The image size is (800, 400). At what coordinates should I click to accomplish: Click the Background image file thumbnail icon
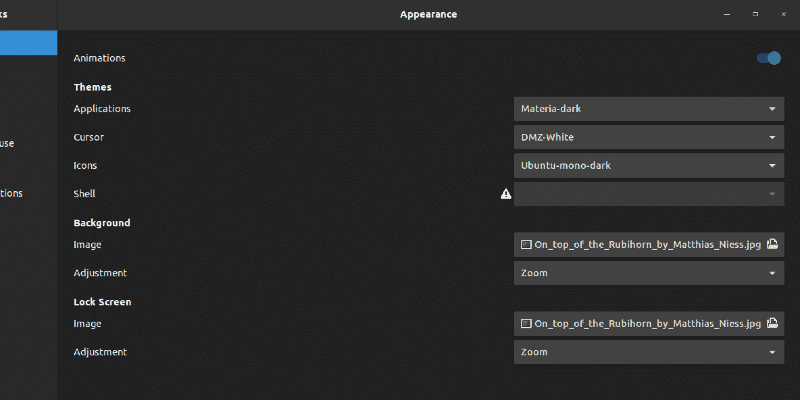[526, 244]
